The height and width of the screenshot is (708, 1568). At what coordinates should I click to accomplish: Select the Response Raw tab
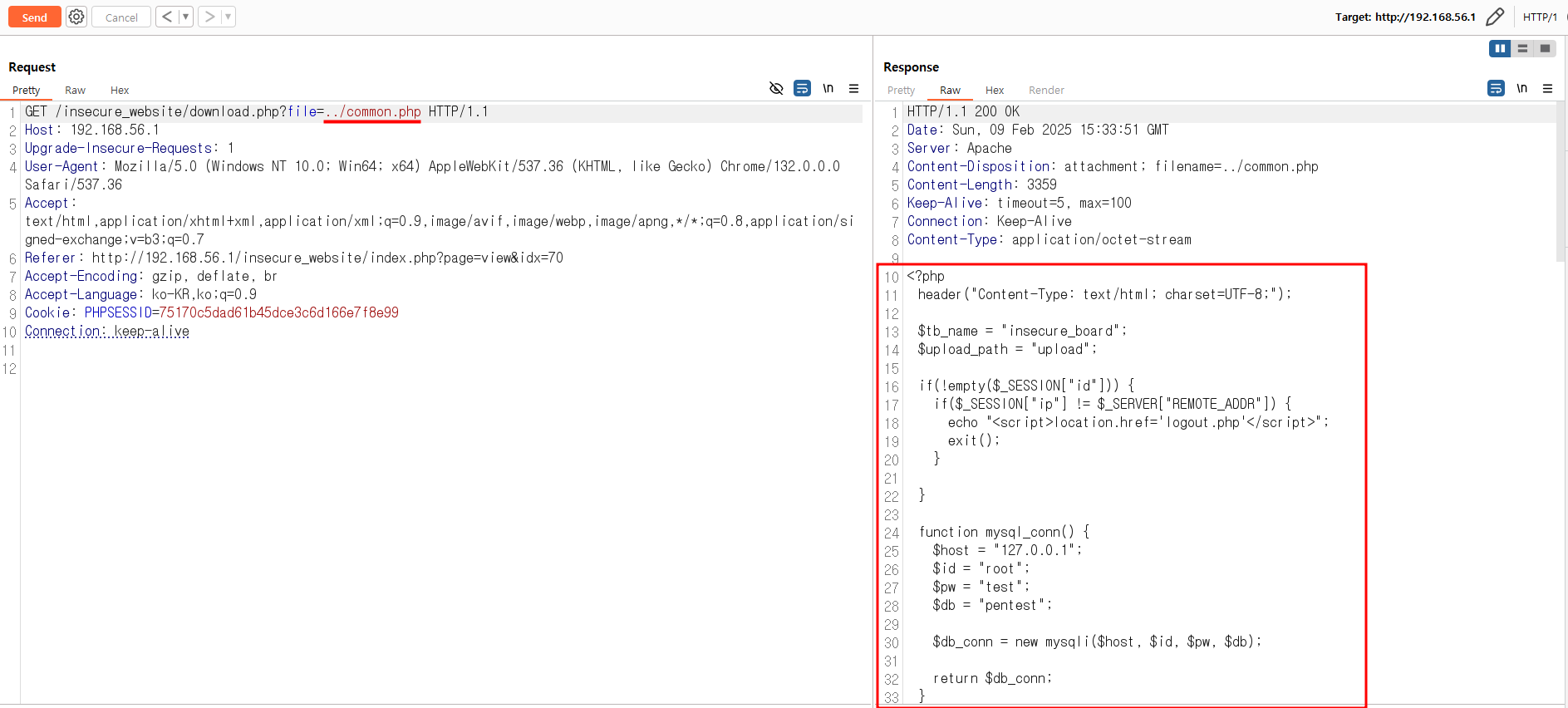coord(950,90)
